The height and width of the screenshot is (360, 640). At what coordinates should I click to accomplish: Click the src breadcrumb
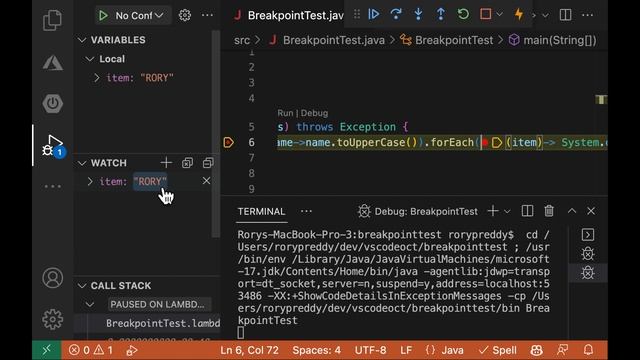[242, 40]
